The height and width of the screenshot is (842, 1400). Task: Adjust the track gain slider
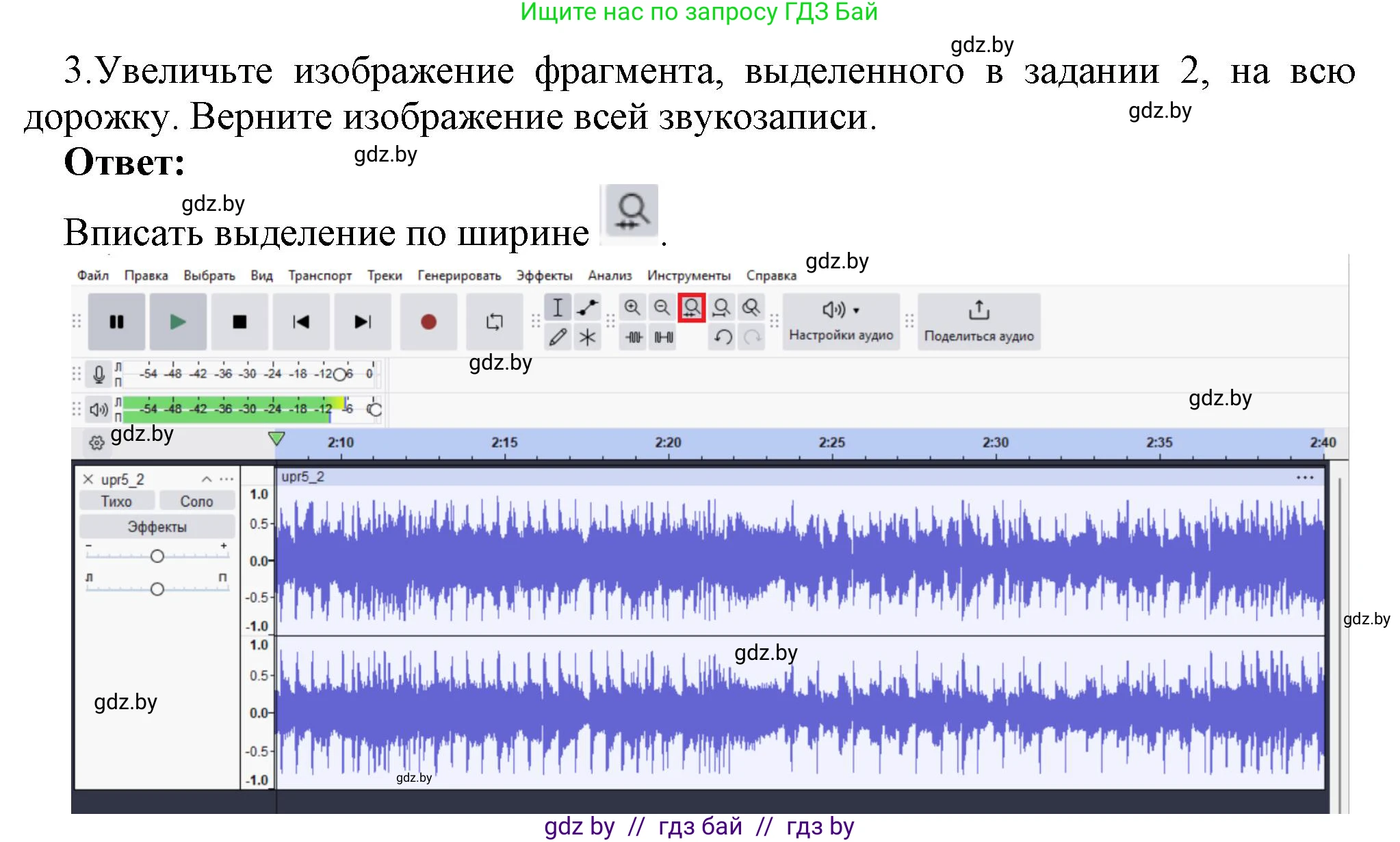[x=157, y=556]
